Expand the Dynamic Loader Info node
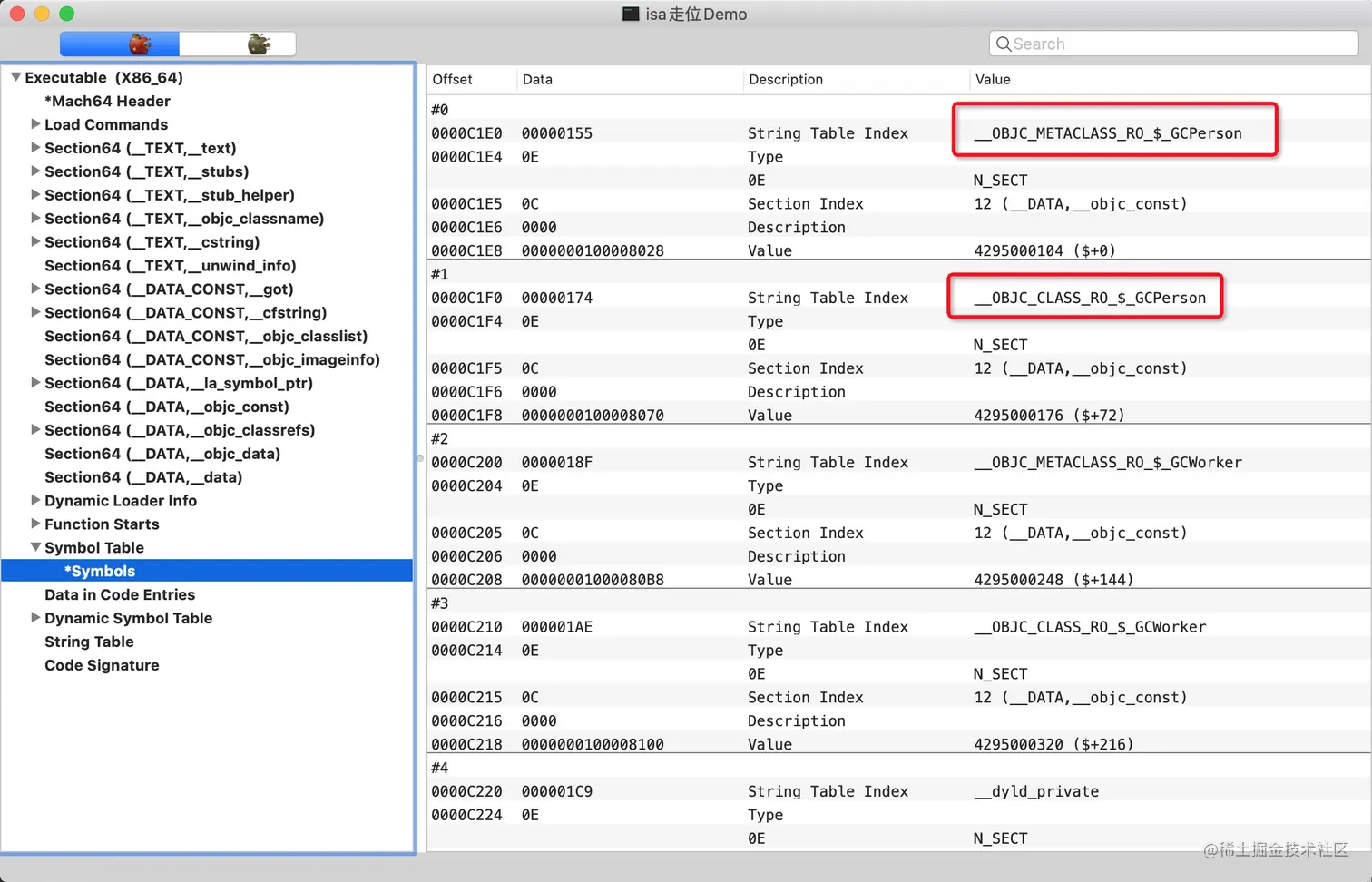This screenshot has width=1372, height=882. pos(35,501)
